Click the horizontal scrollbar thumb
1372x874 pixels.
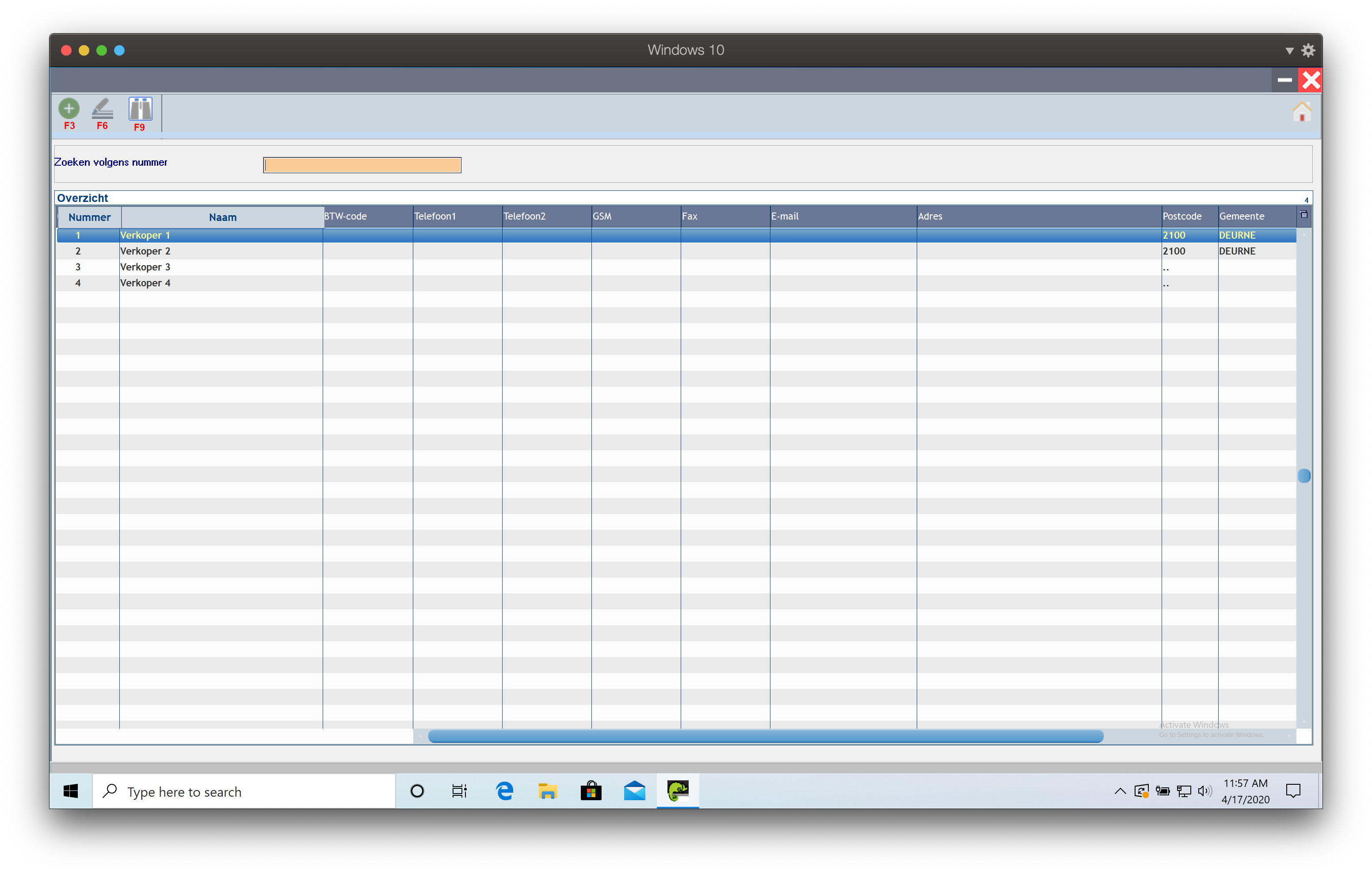pyautogui.click(x=765, y=736)
